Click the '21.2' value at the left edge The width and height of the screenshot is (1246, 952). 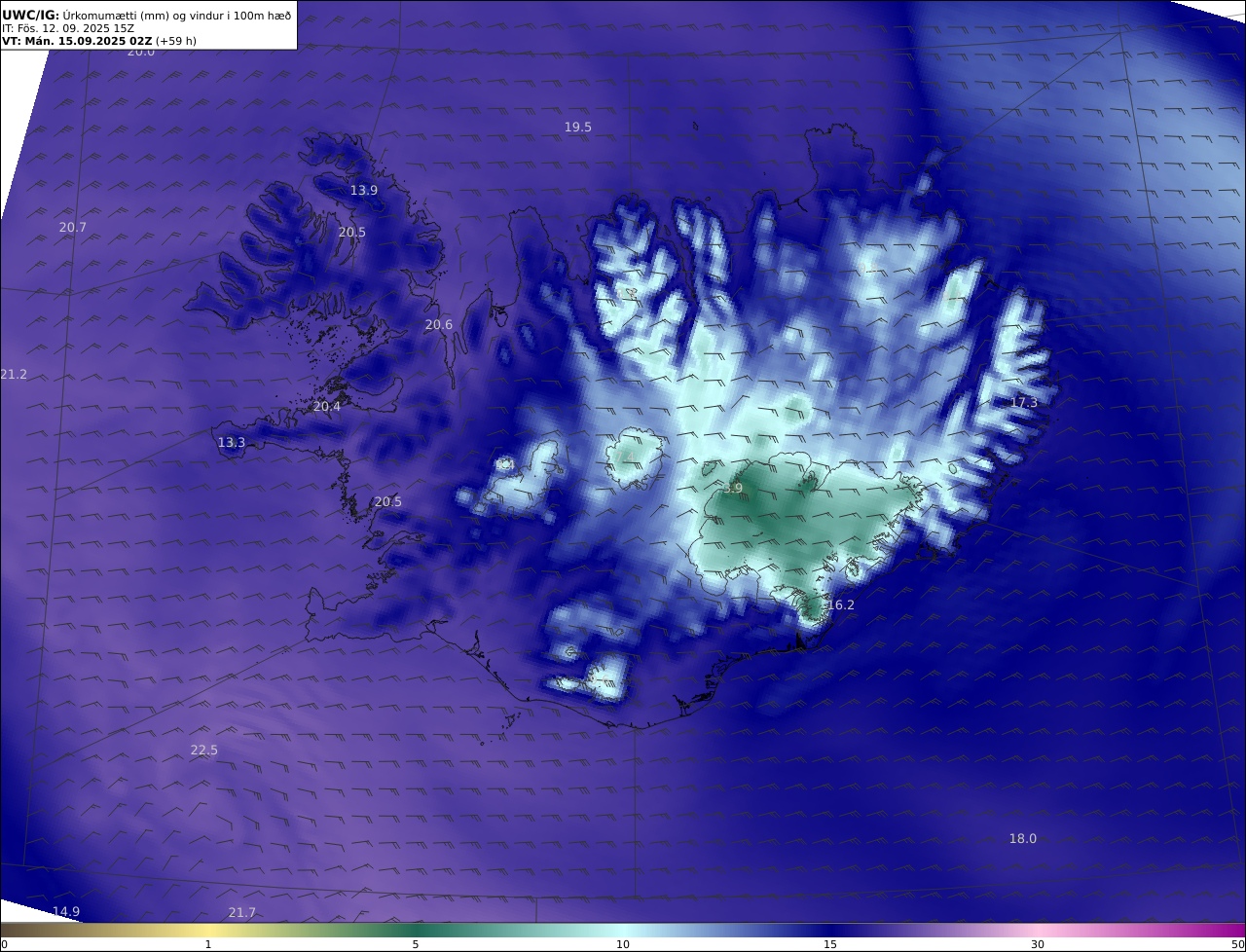point(14,375)
